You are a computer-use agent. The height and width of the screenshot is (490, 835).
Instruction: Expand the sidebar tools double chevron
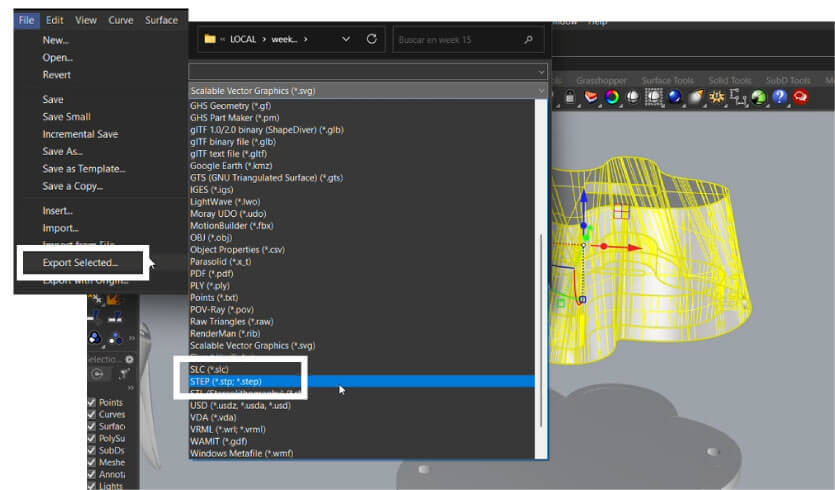132,338
